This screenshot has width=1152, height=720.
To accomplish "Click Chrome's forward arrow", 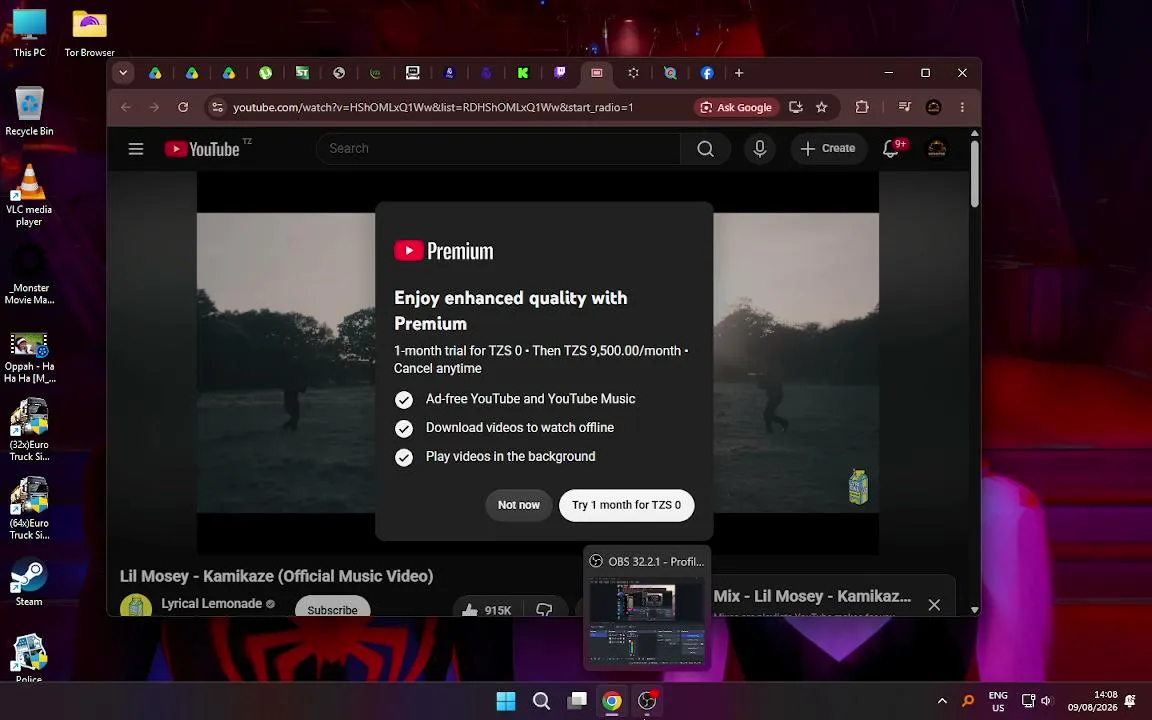I will (154, 107).
